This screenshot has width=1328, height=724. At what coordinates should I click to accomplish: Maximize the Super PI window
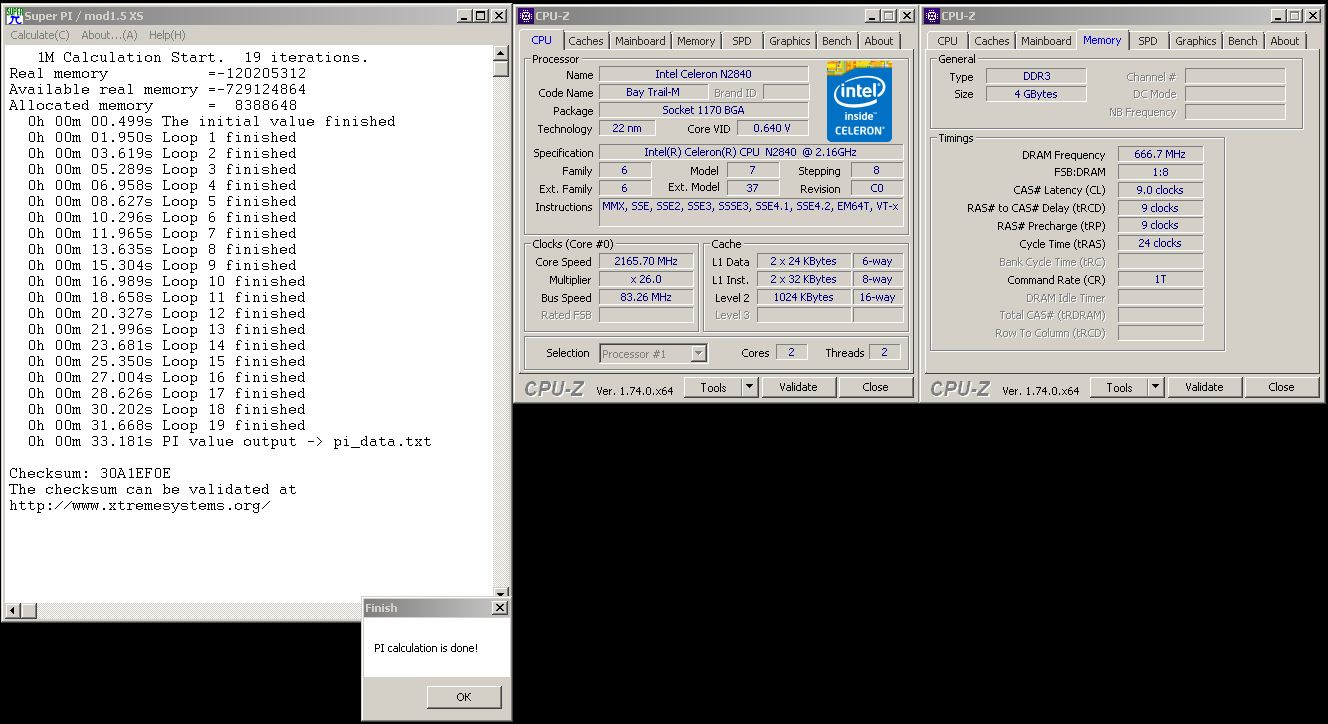481,16
